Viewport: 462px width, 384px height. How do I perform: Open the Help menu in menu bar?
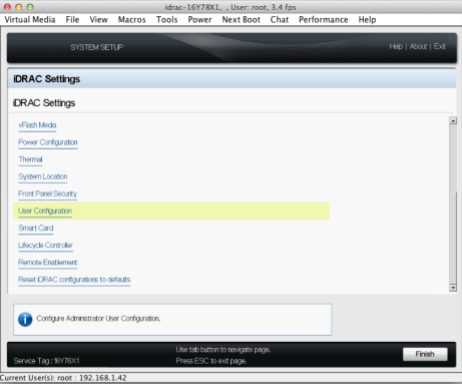367,20
